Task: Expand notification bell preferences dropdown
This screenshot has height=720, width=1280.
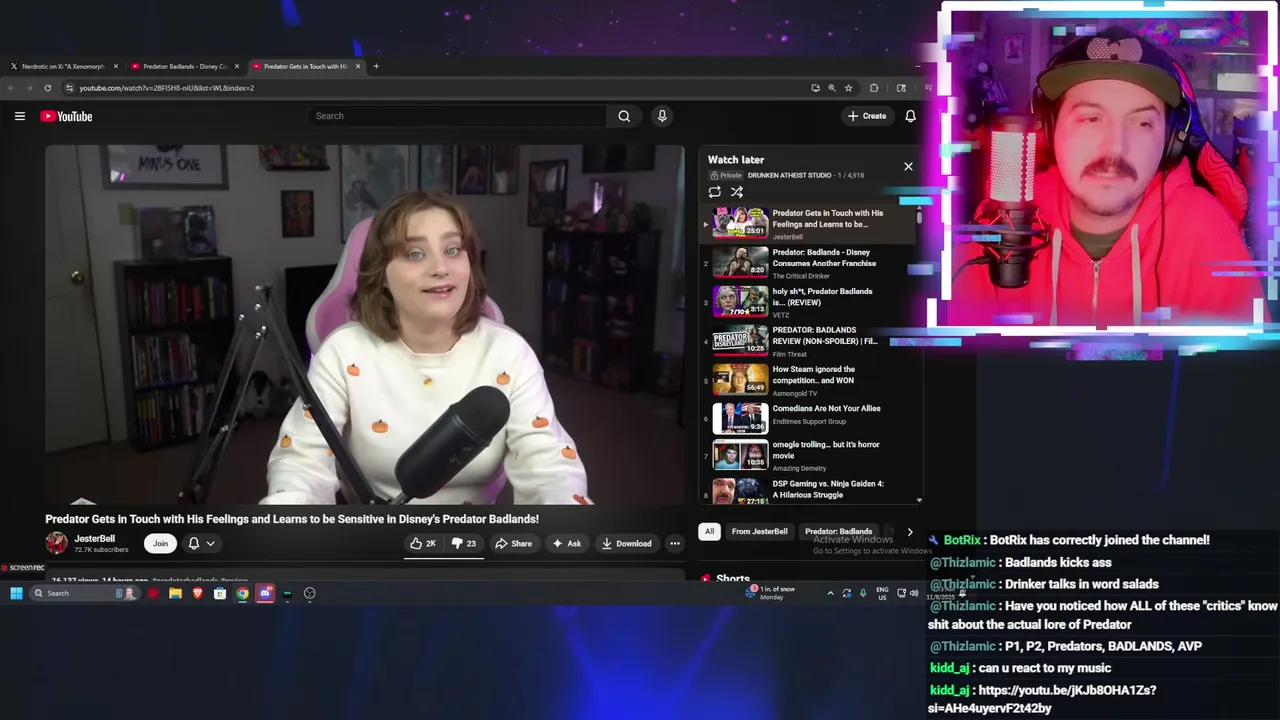Action: [x=211, y=543]
